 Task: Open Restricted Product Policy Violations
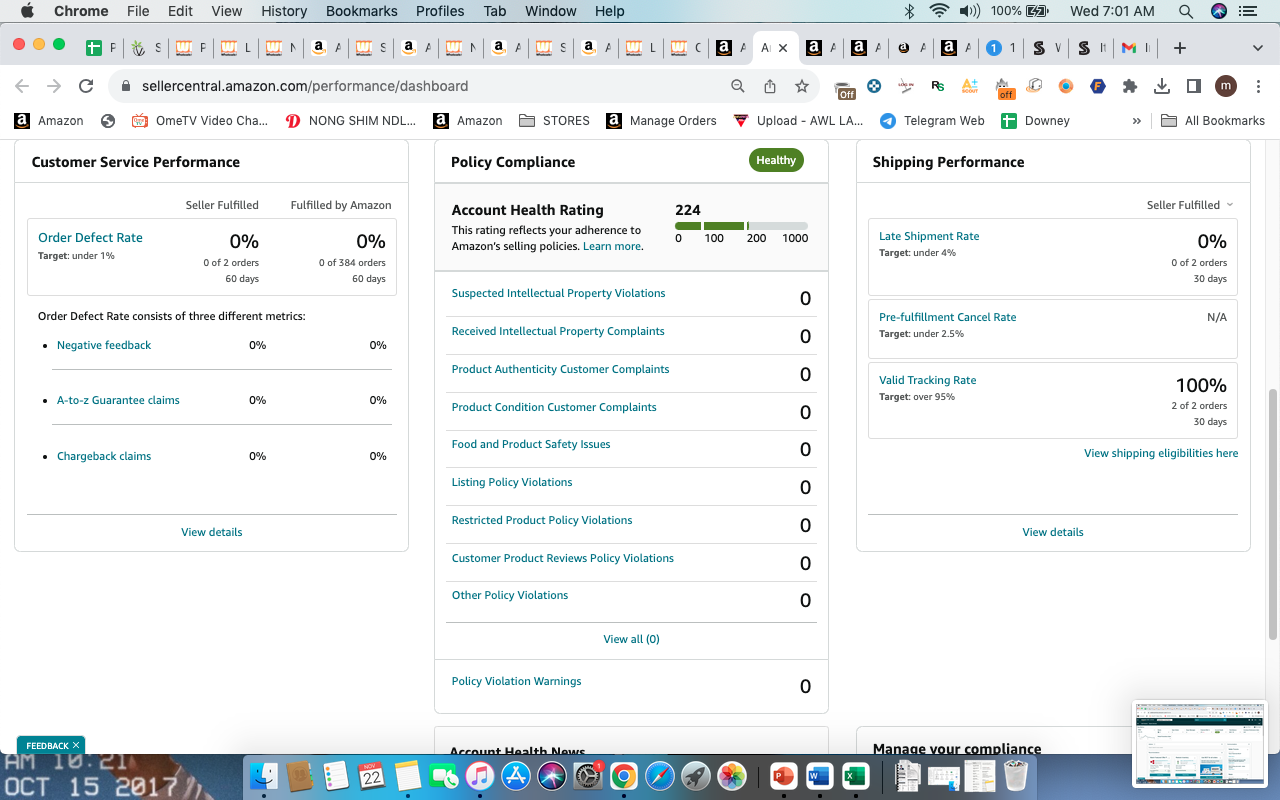pyautogui.click(x=542, y=520)
